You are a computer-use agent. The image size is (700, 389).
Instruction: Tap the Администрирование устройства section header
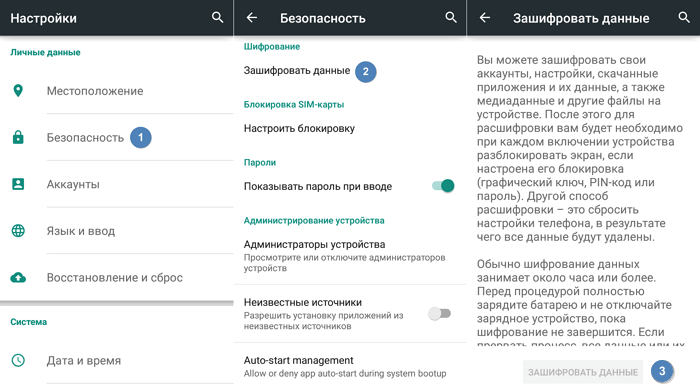[x=314, y=221]
